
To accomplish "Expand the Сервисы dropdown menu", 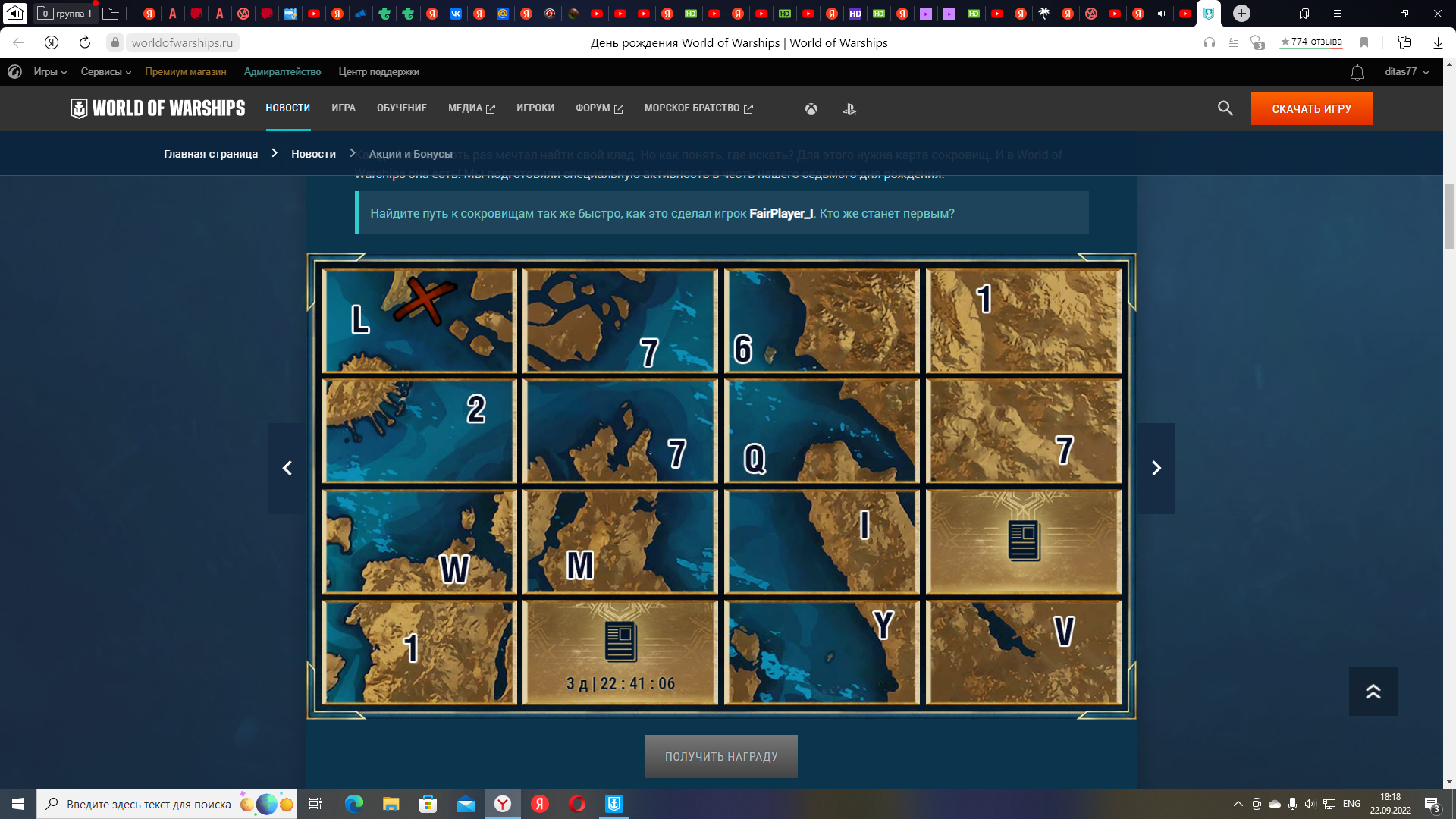I will pos(106,72).
